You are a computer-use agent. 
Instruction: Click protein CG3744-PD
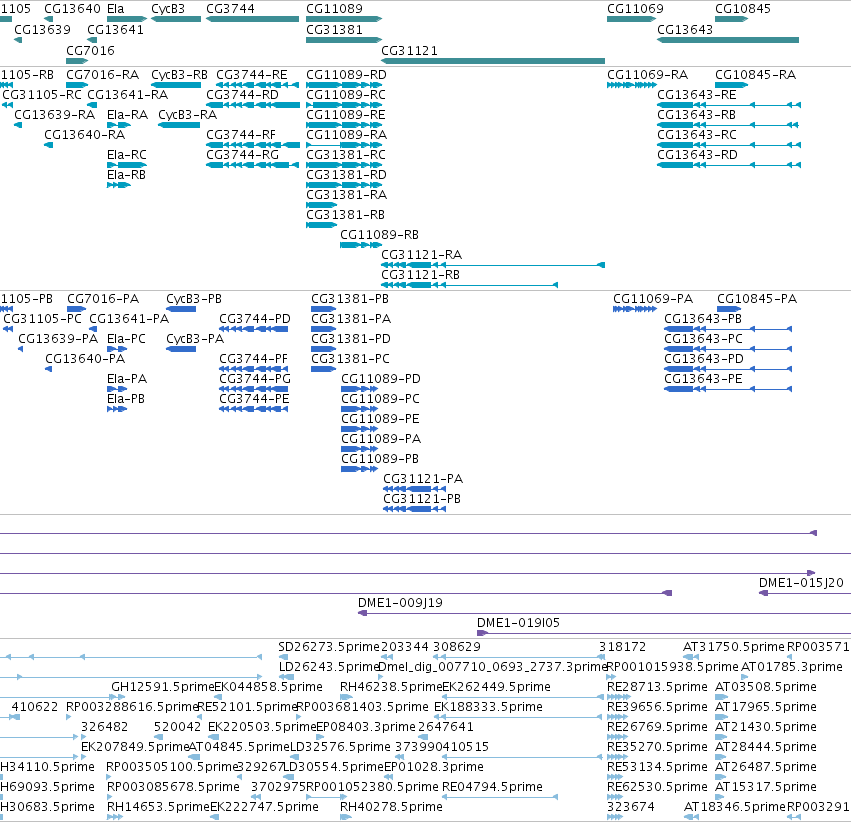[255, 319]
